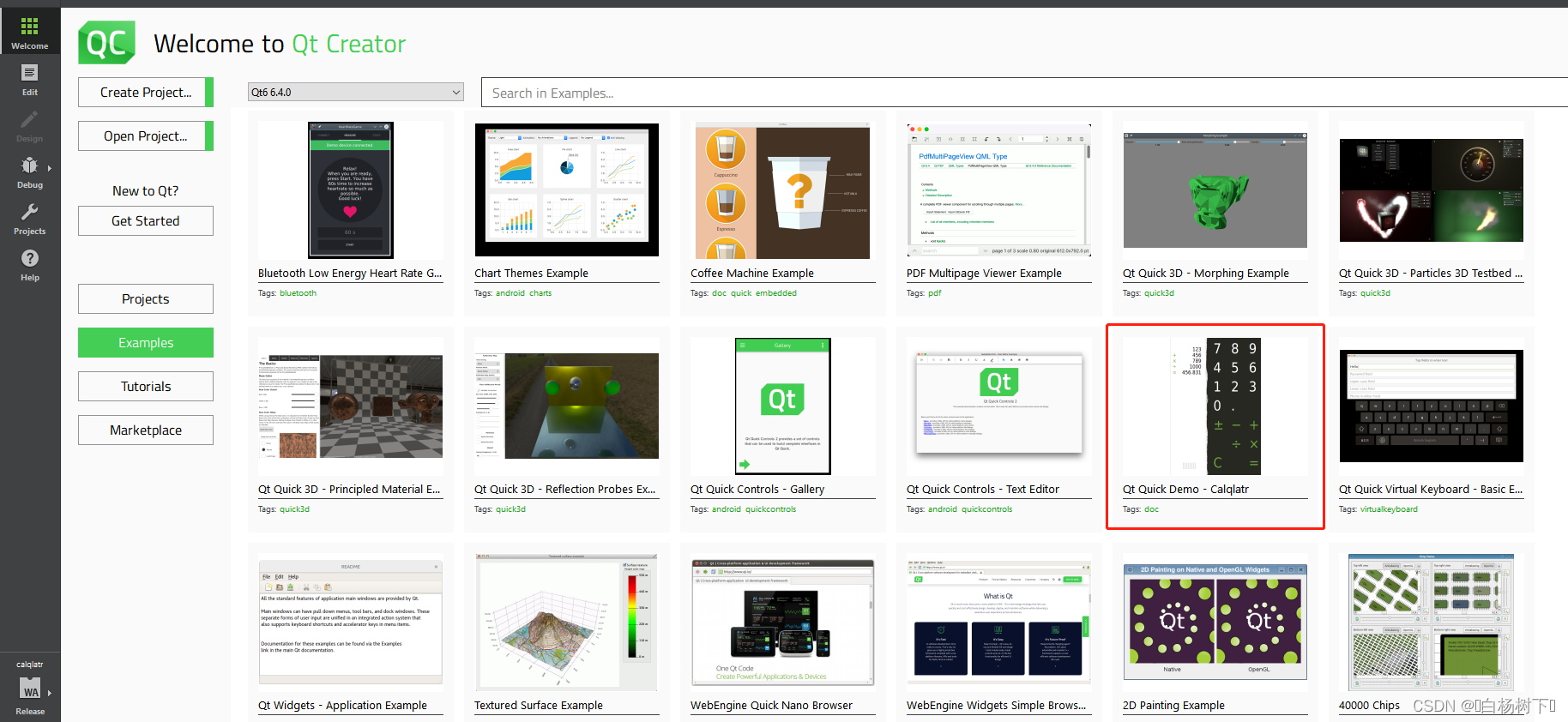Open Qt Quick 3D Reflection Probes thumbnail
The height and width of the screenshot is (722, 1568).
567,406
